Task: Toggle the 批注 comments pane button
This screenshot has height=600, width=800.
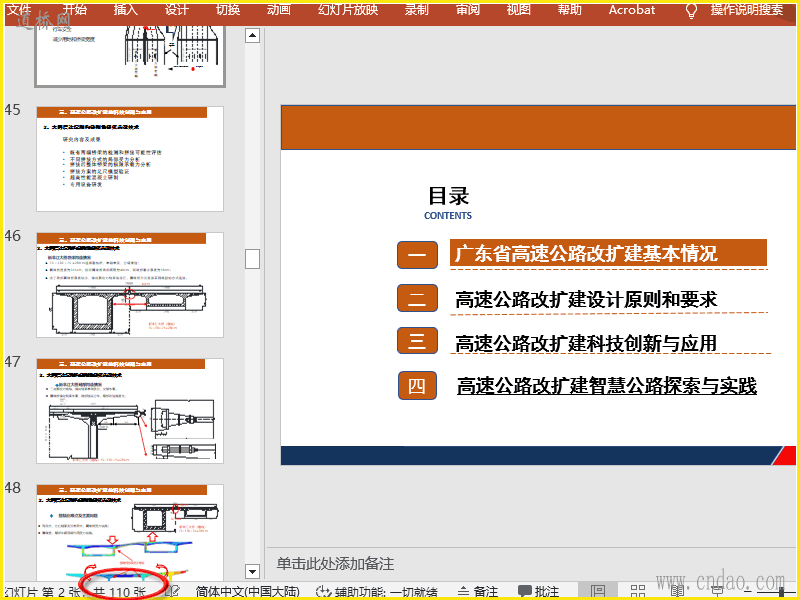Action: pos(538,592)
